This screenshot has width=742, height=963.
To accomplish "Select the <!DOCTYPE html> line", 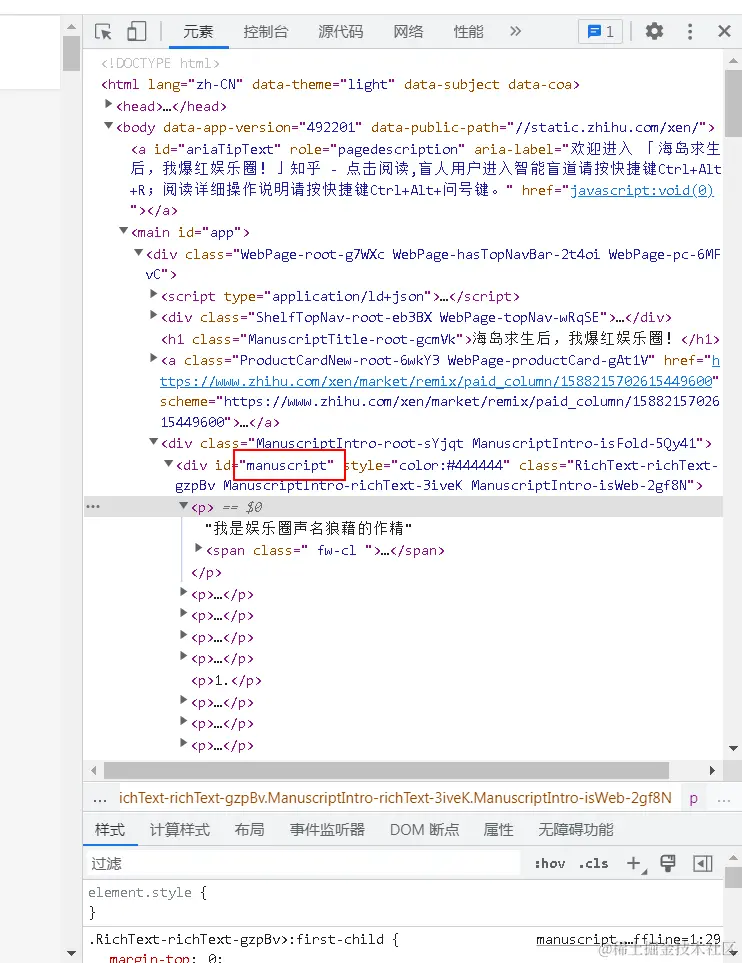I will pyautogui.click(x=160, y=63).
